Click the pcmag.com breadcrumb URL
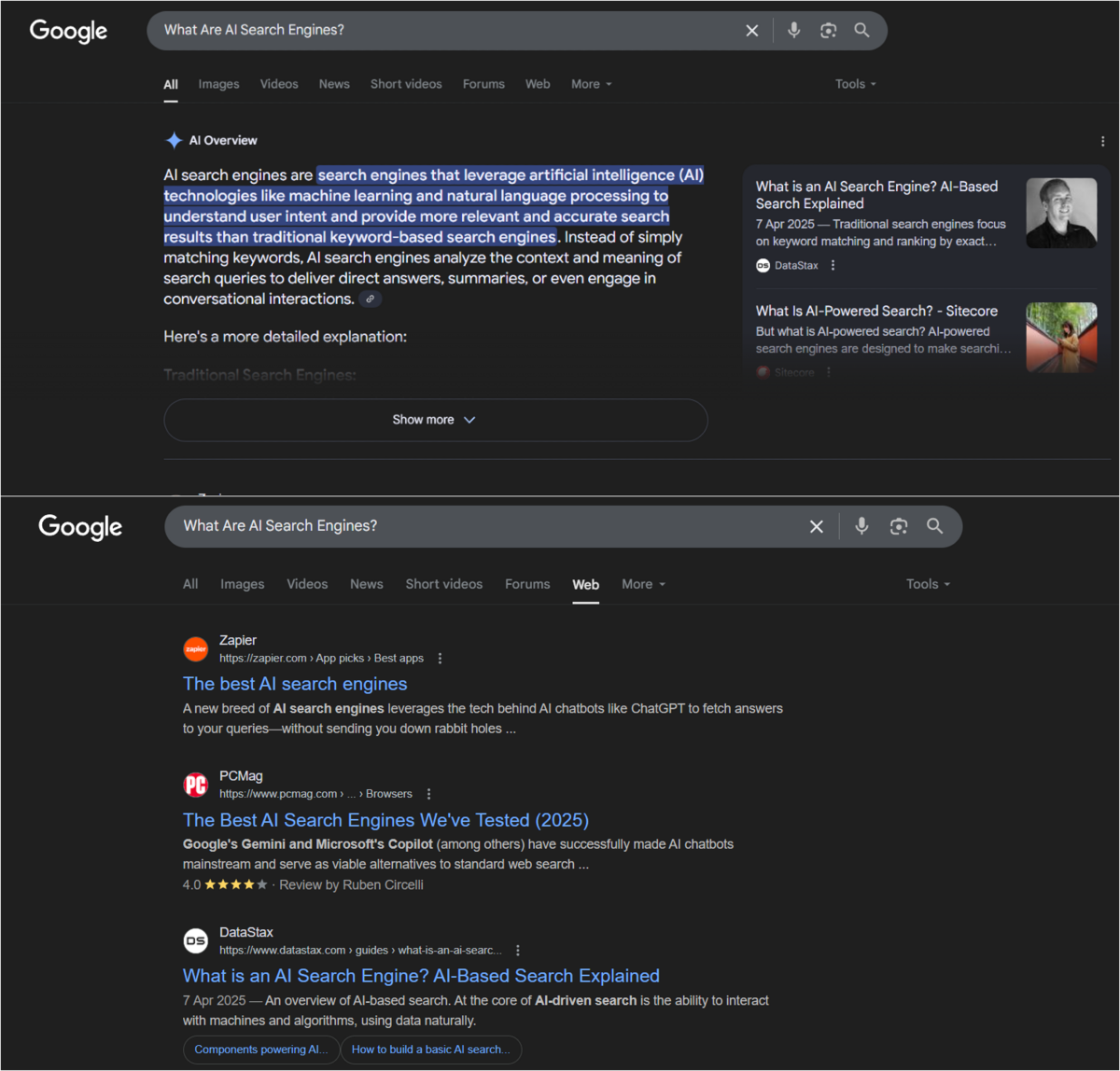Viewport: 1120px width, 1071px height. [315, 795]
